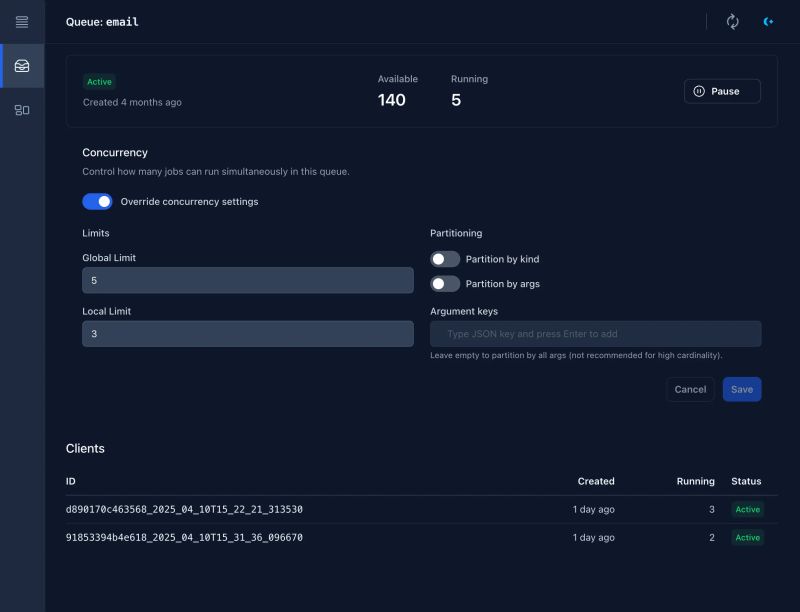800x612 pixels.
Task: Click the "Created 4 months ago" text
Action: click(x=132, y=102)
